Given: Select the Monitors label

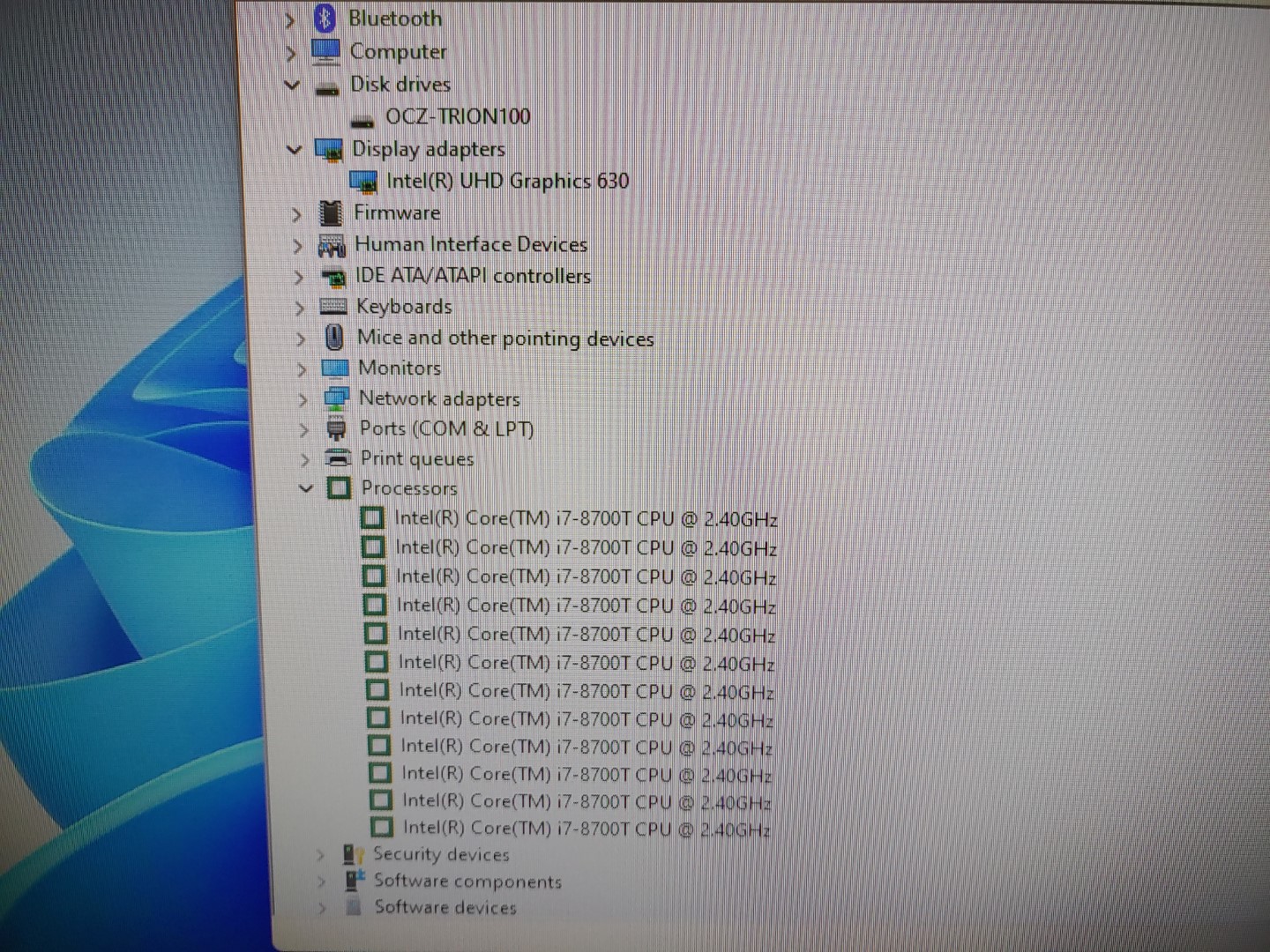Looking at the screenshot, I should (400, 368).
